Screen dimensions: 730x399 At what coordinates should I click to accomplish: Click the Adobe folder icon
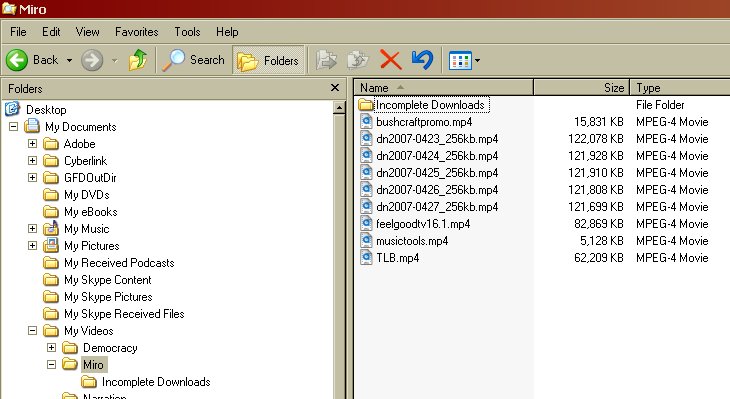click(51, 144)
